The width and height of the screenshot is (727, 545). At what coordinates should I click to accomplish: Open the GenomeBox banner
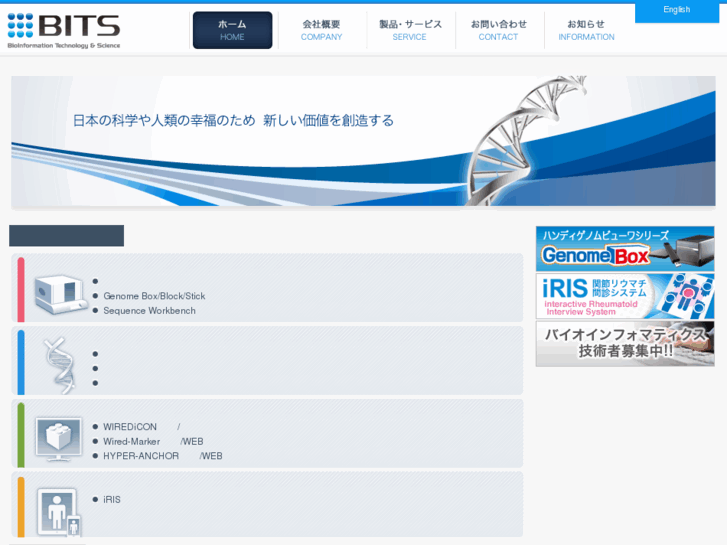pyautogui.click(x=625, y=249)
